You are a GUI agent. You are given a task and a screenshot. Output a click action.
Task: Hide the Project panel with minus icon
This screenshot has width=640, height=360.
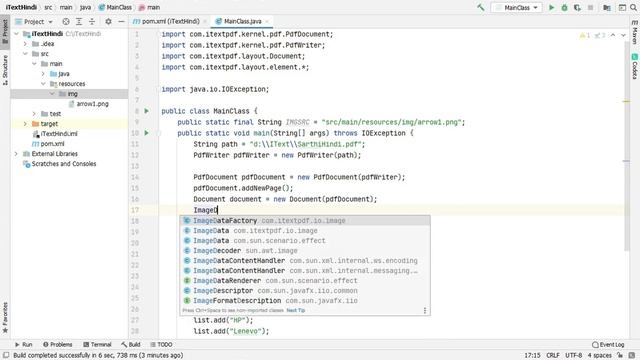121,21
